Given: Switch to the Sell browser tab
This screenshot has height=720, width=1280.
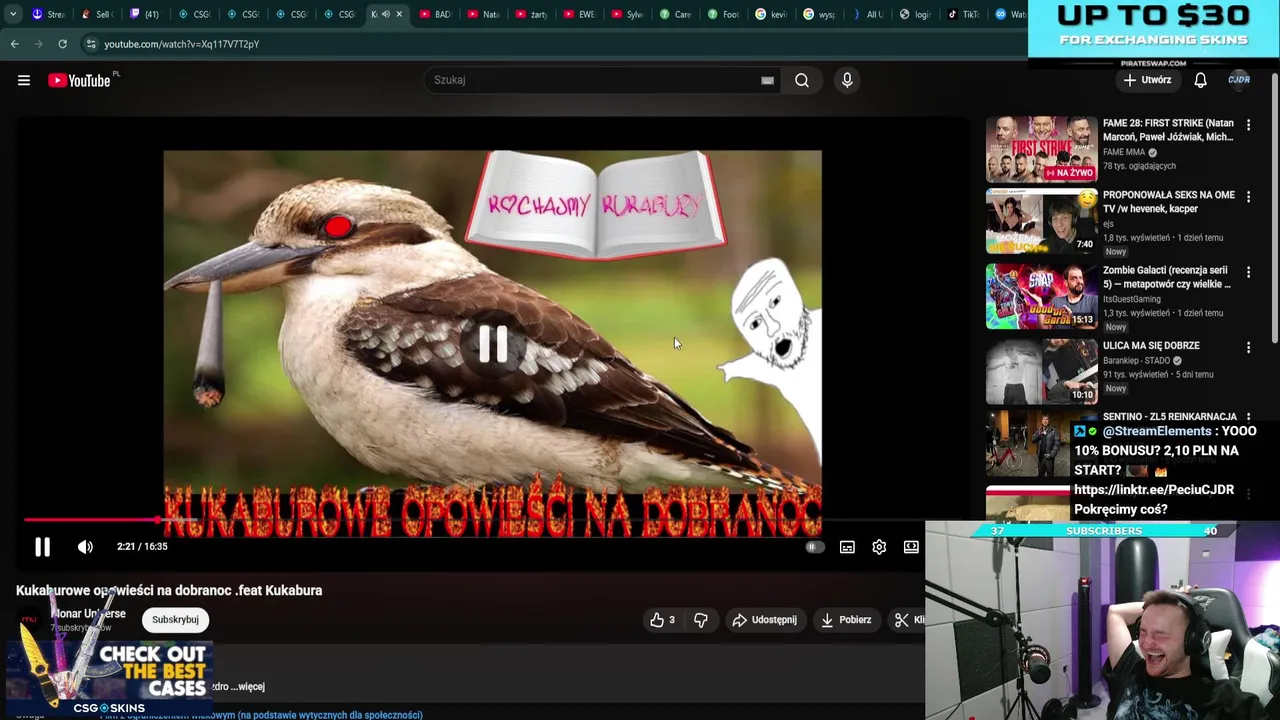Looking at the screenshot, I should pos(96,14).
